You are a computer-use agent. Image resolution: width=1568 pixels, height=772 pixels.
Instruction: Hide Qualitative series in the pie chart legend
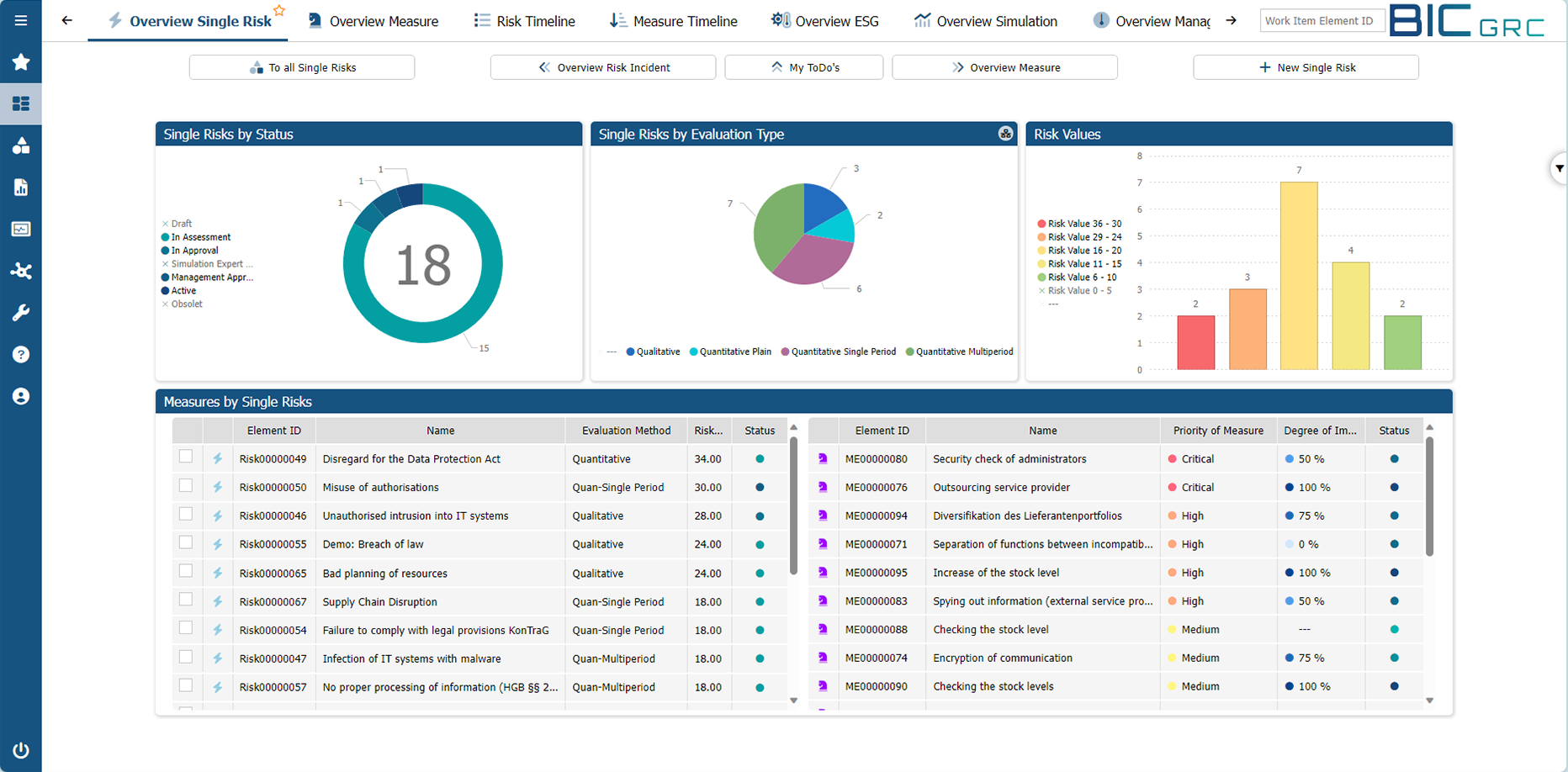pos(653,352)
